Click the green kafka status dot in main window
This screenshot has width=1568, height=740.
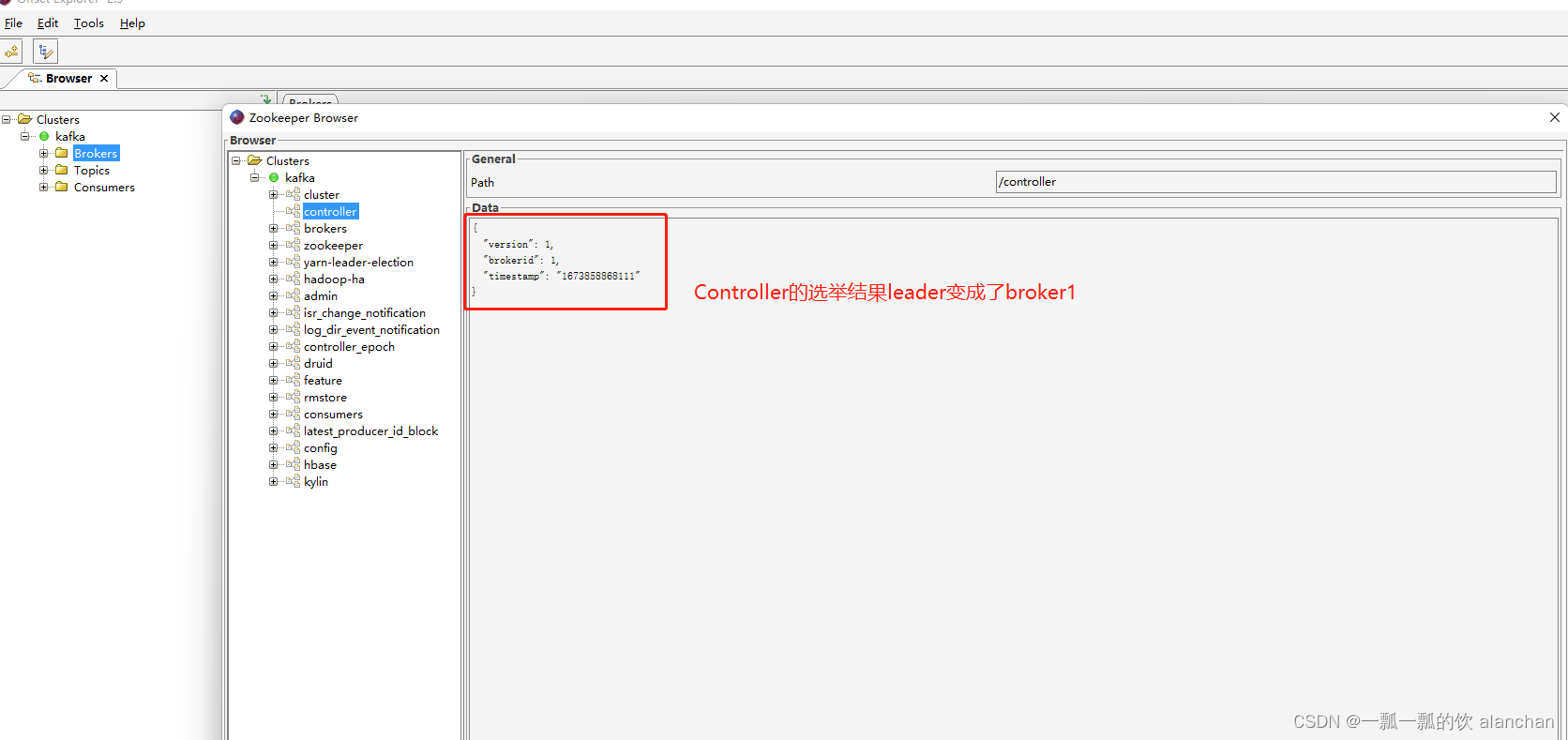click(44, 136)
